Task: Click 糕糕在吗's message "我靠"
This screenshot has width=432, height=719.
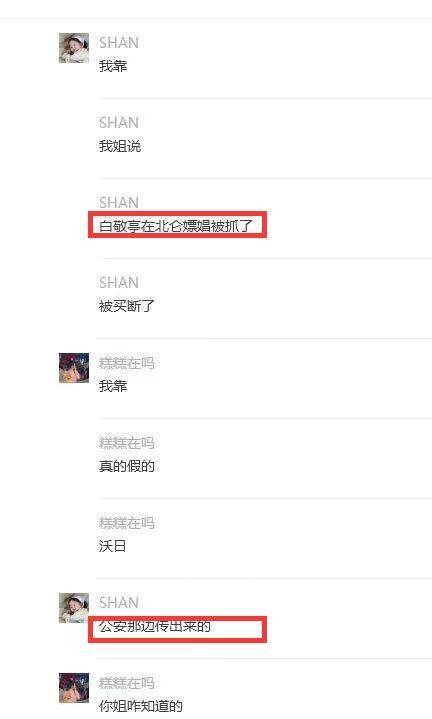Action: pos(113,386)
